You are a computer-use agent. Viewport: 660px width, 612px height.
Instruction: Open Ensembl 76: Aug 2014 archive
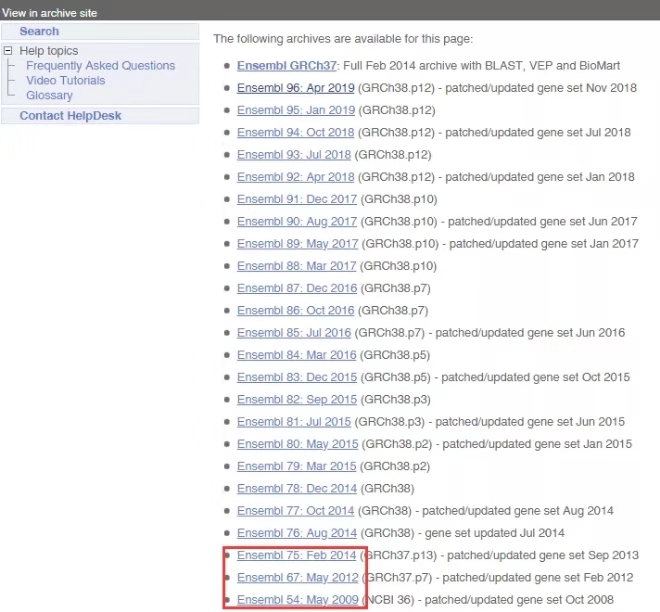click(x=297, y=533)
